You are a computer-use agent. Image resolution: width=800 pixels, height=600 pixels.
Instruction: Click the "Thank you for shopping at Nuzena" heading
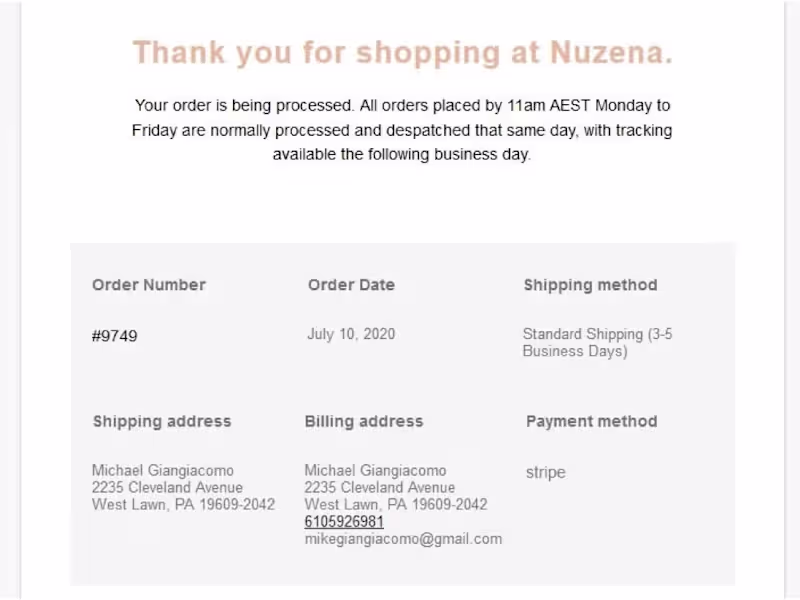[x=402, y=53]
